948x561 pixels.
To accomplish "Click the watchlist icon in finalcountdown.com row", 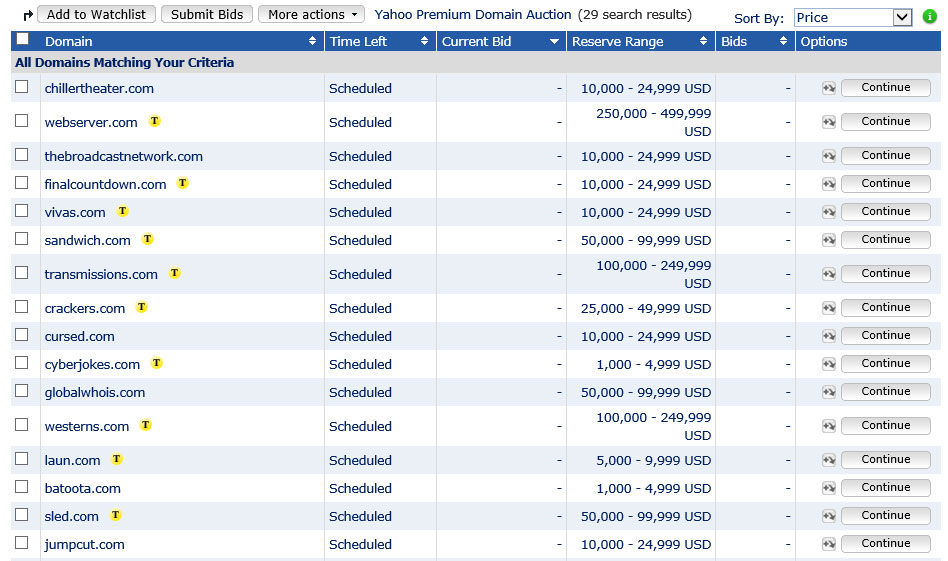I will point(829,184).
